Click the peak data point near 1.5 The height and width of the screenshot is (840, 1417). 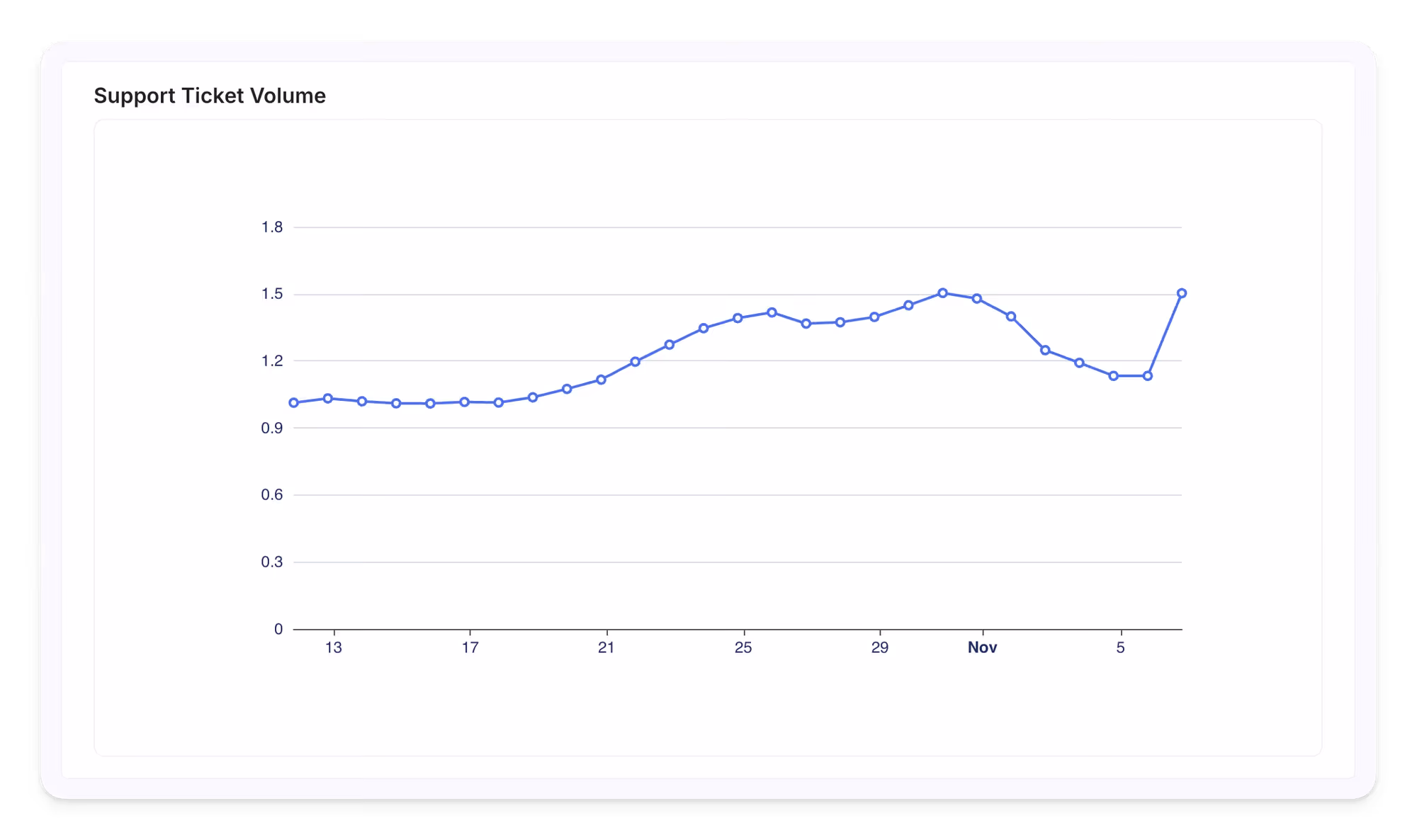pos(942,291)
